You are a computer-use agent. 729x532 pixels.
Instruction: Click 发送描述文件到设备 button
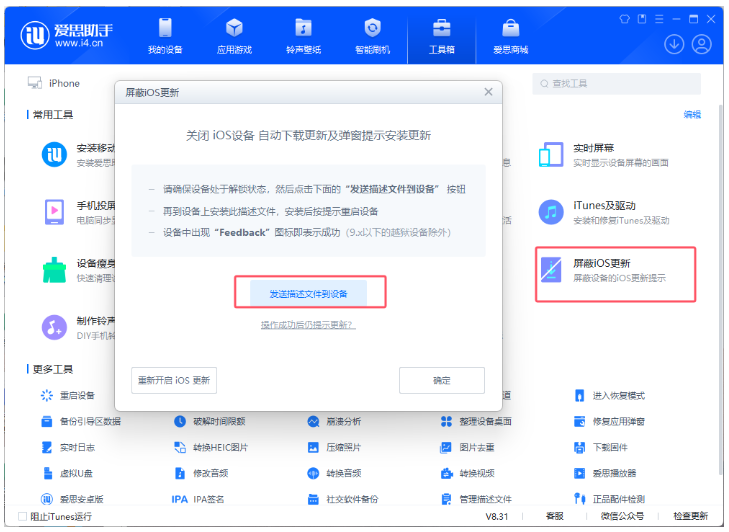[x=308, y=293]
